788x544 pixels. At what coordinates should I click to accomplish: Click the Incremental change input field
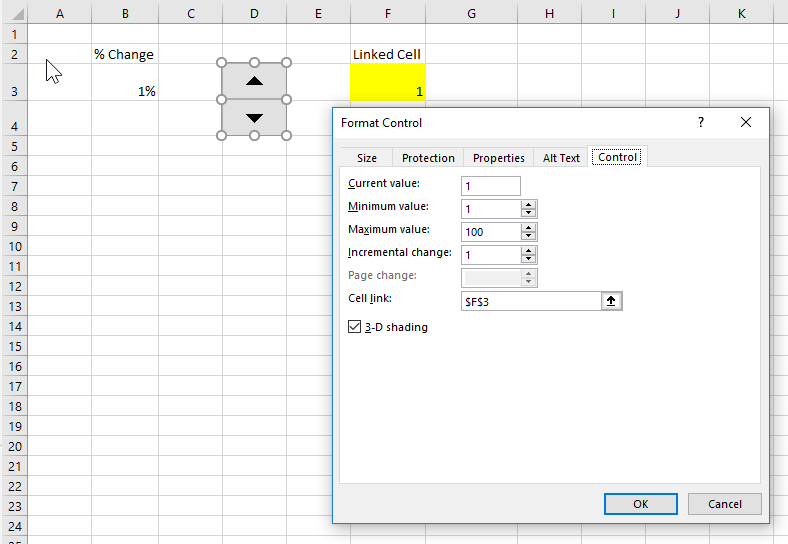pyautogui.click(x=491, y=255)
